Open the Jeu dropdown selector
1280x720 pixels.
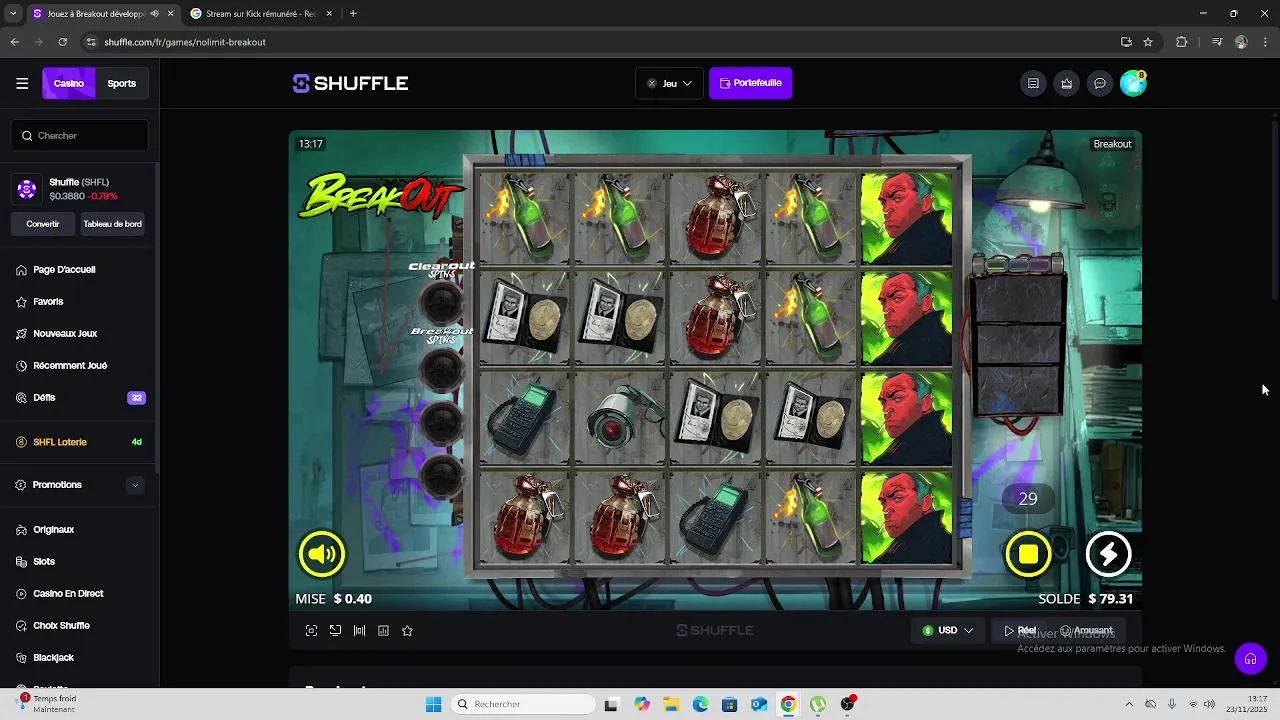click(x=669, y=84)
